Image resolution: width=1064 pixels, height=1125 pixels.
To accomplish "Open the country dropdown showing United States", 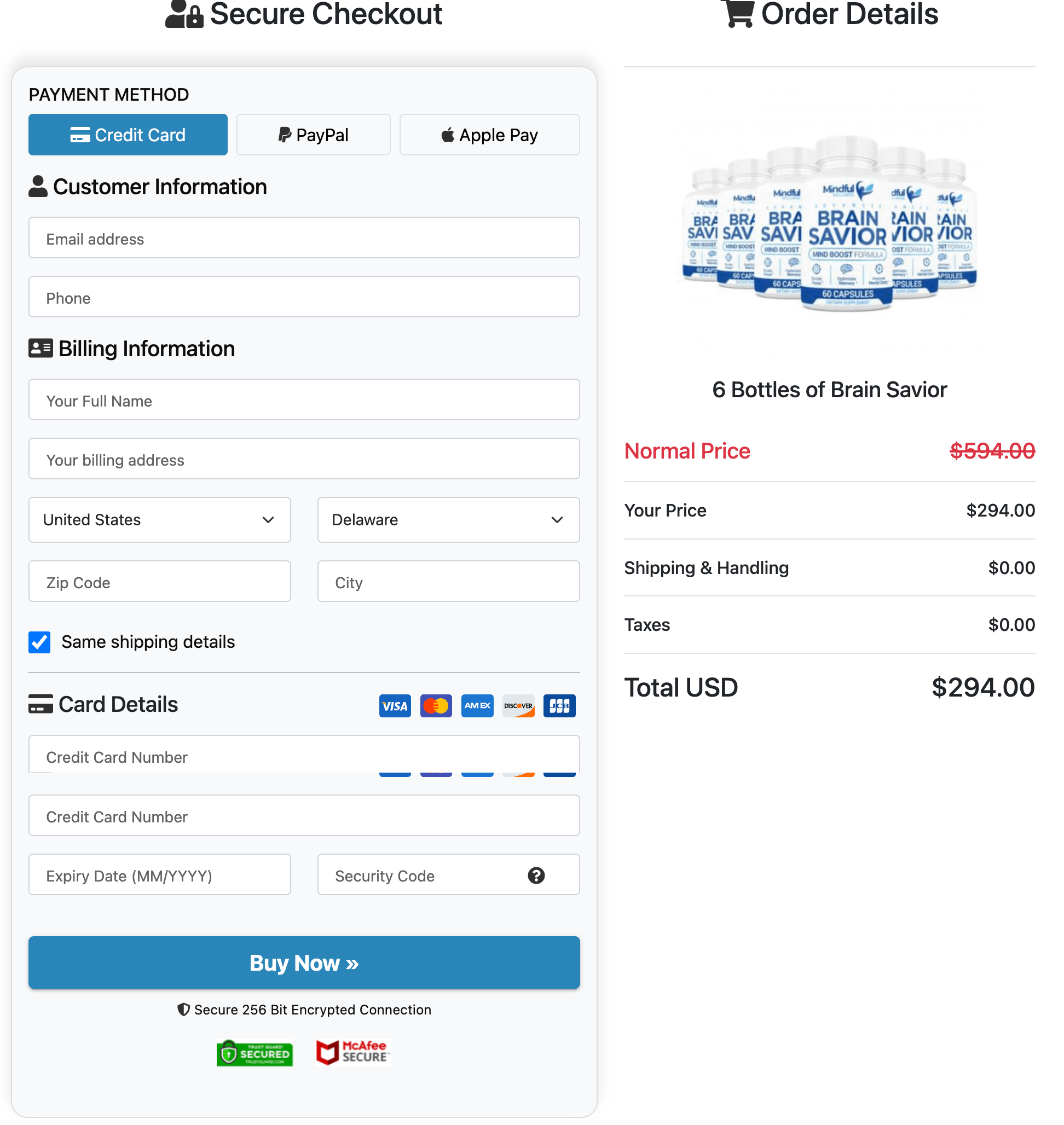I will click(159, 519).
